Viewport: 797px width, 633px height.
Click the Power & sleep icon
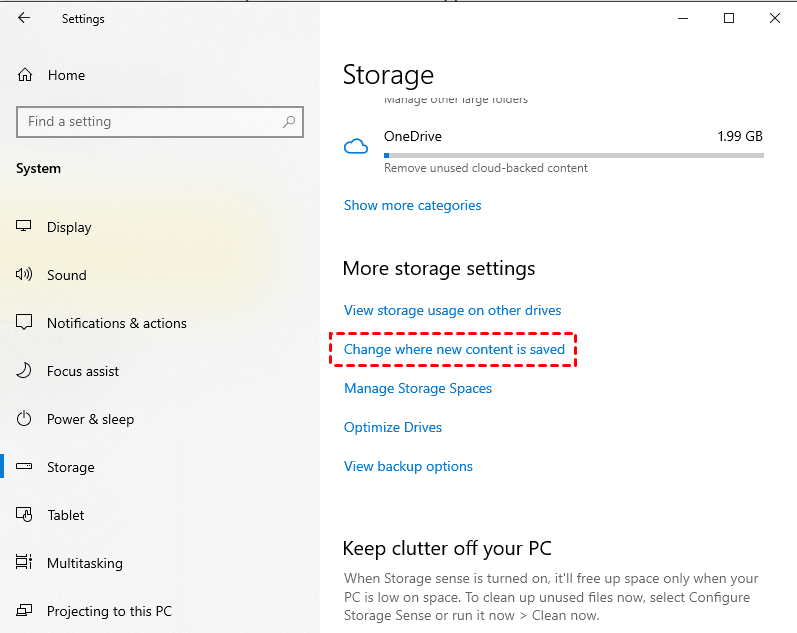tap(25, 419)
